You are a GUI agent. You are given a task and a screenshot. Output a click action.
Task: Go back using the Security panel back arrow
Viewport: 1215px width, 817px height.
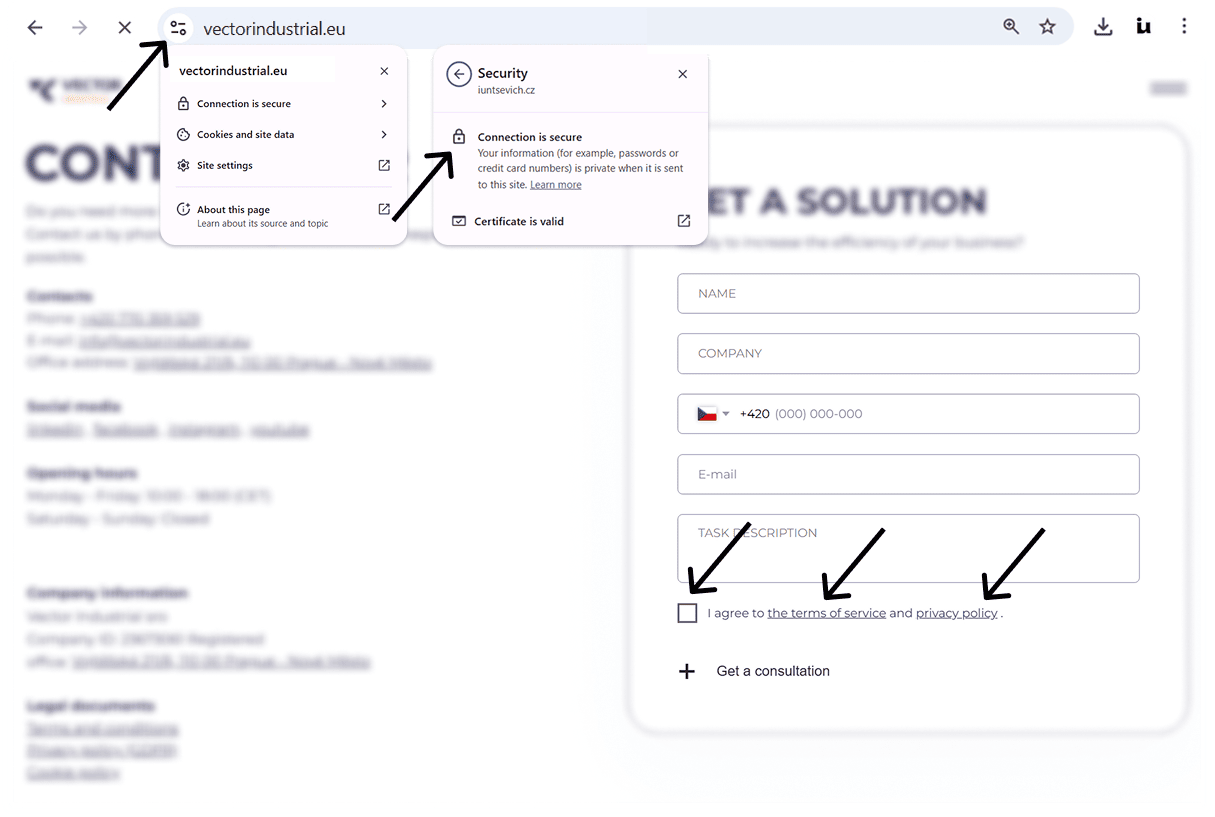point(459,73)
